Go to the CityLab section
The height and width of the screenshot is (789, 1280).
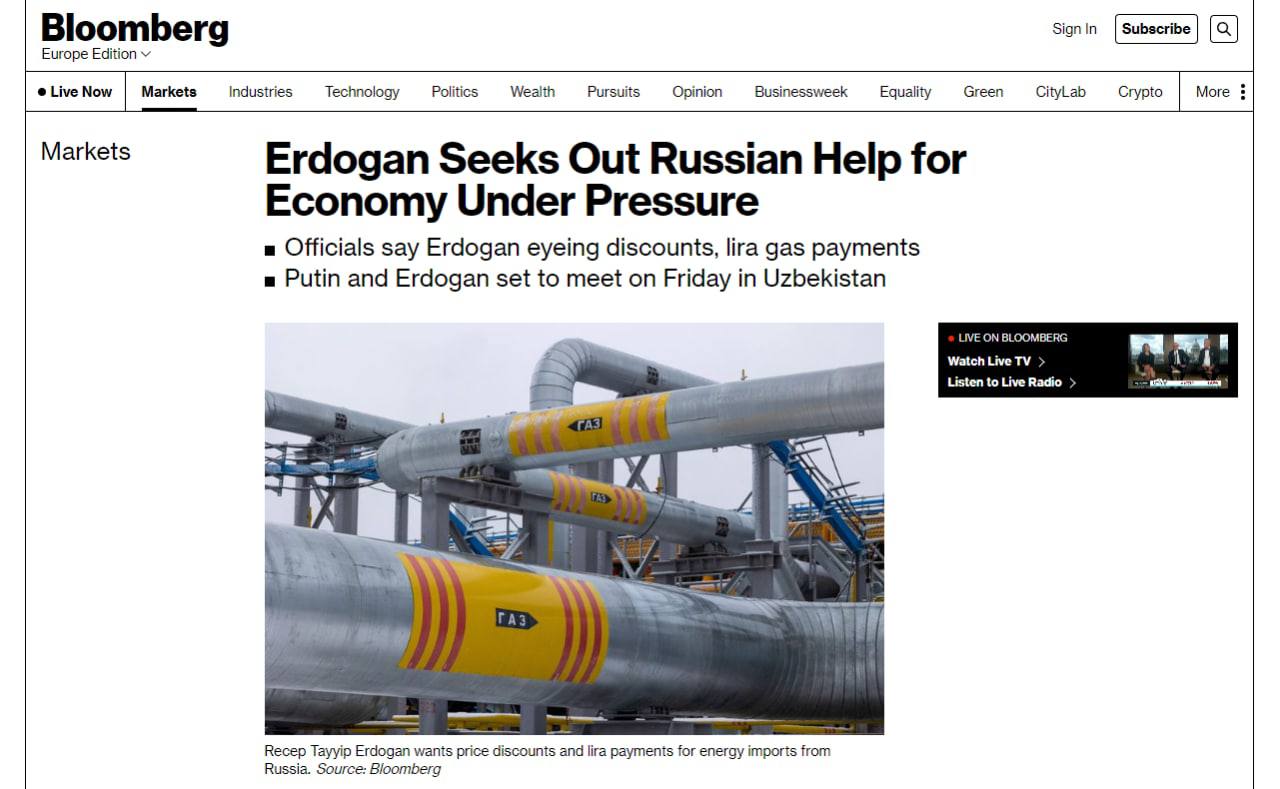1060,92
